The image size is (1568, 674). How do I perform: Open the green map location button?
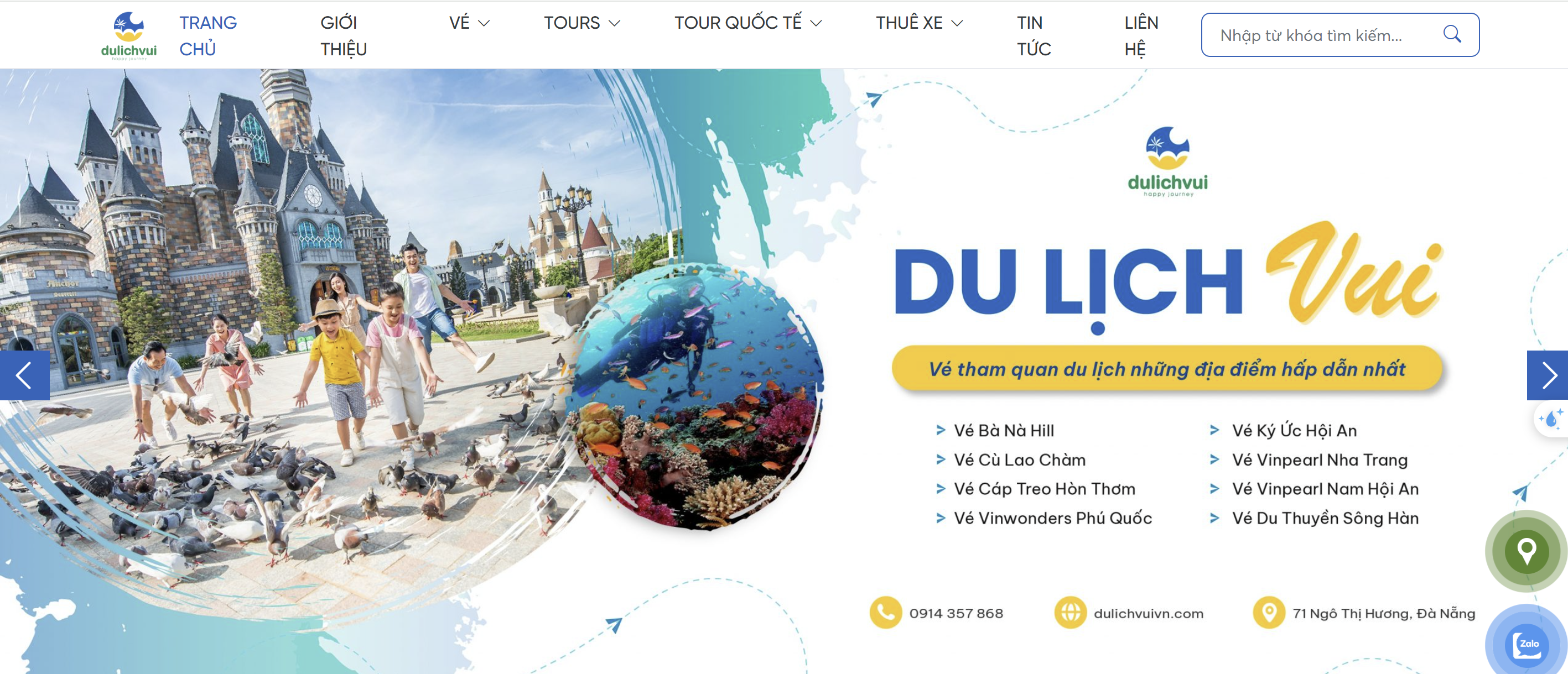coord(1526,551)
